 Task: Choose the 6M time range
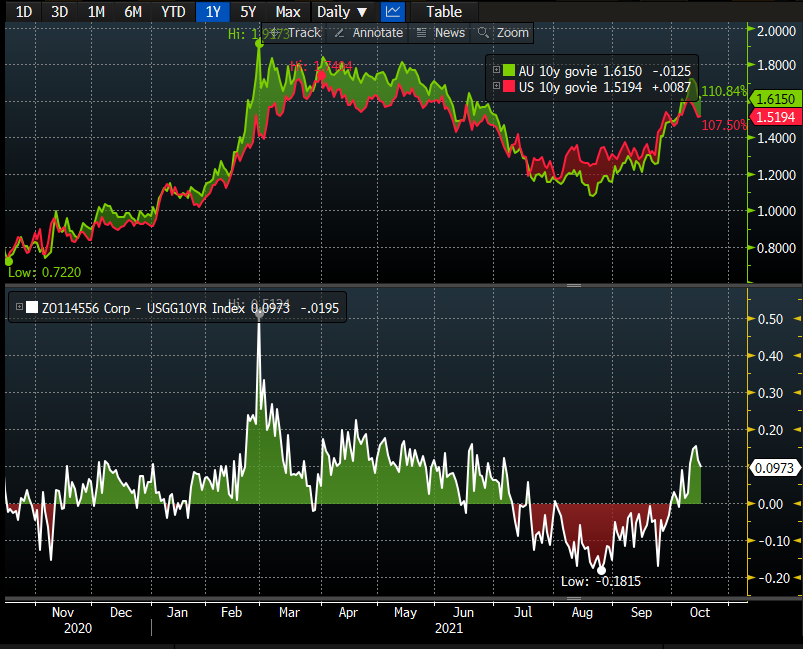[x=132, y=12]
